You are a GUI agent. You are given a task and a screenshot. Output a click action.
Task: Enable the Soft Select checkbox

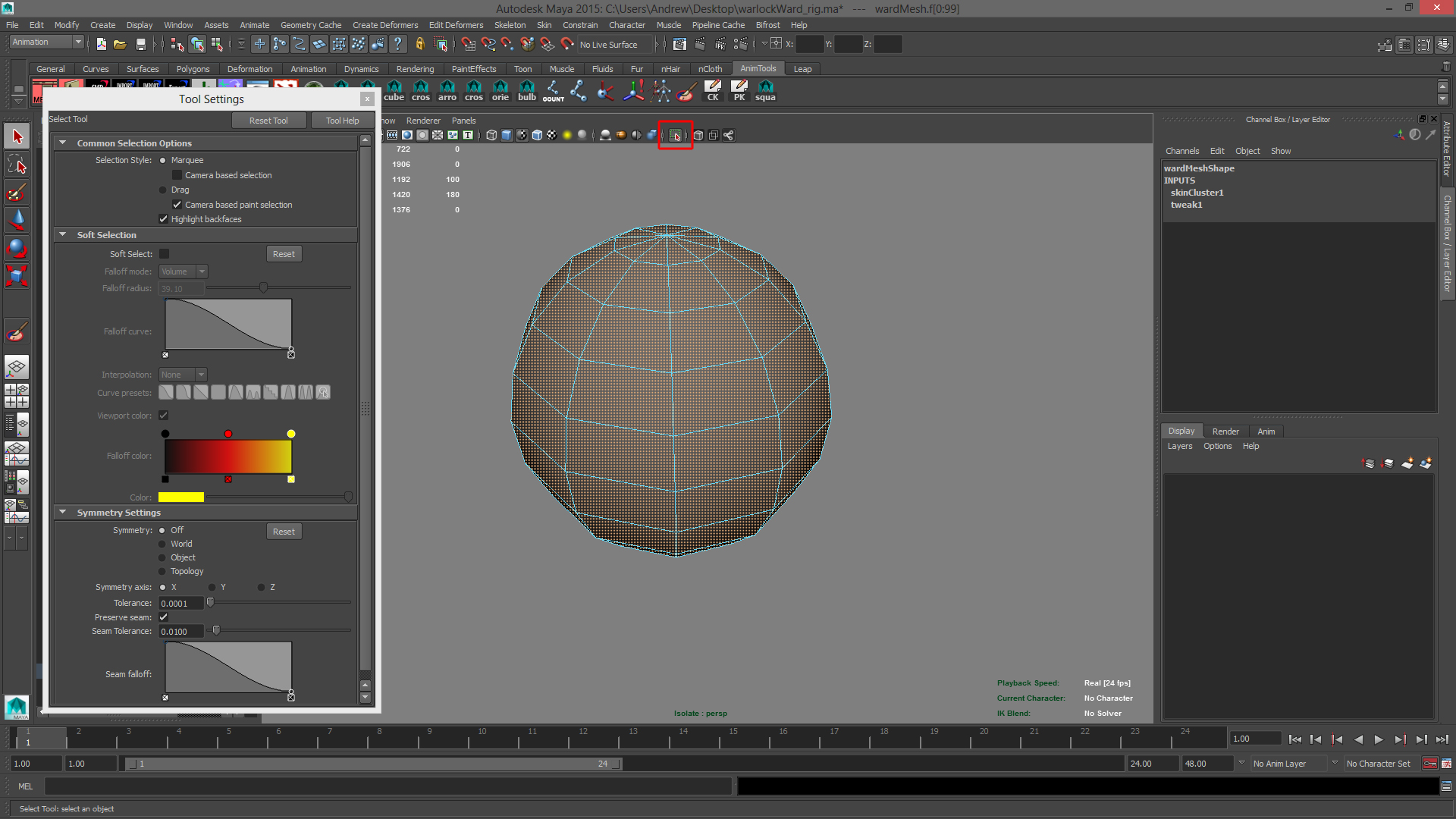point(164,254)
